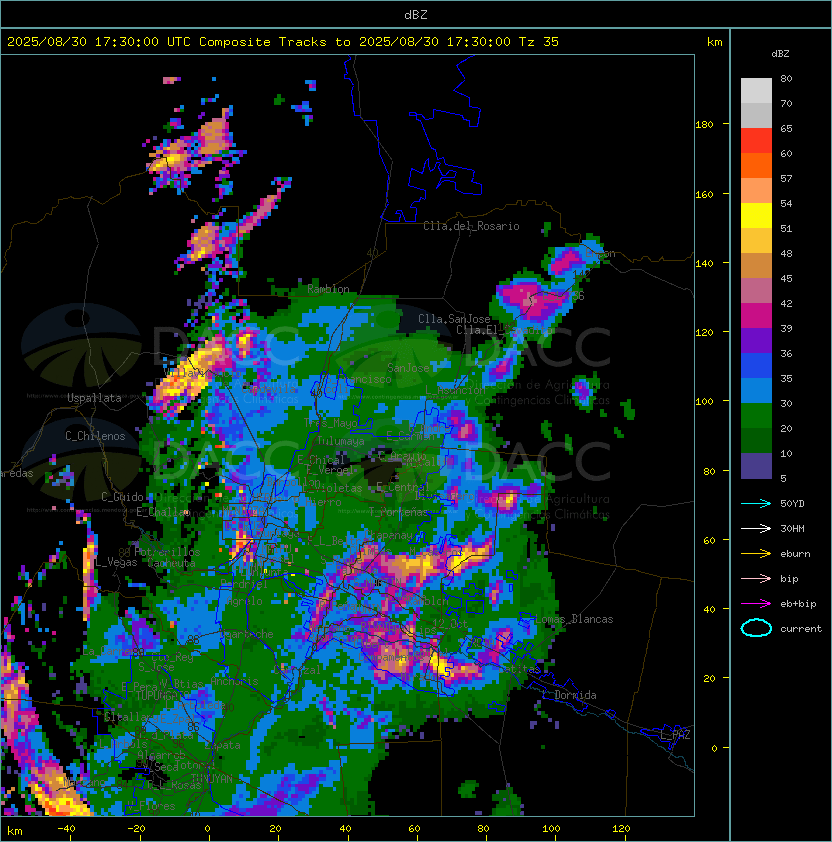
Task: Click the Clla.del_Rosario place label
Action: pos(471,226)
